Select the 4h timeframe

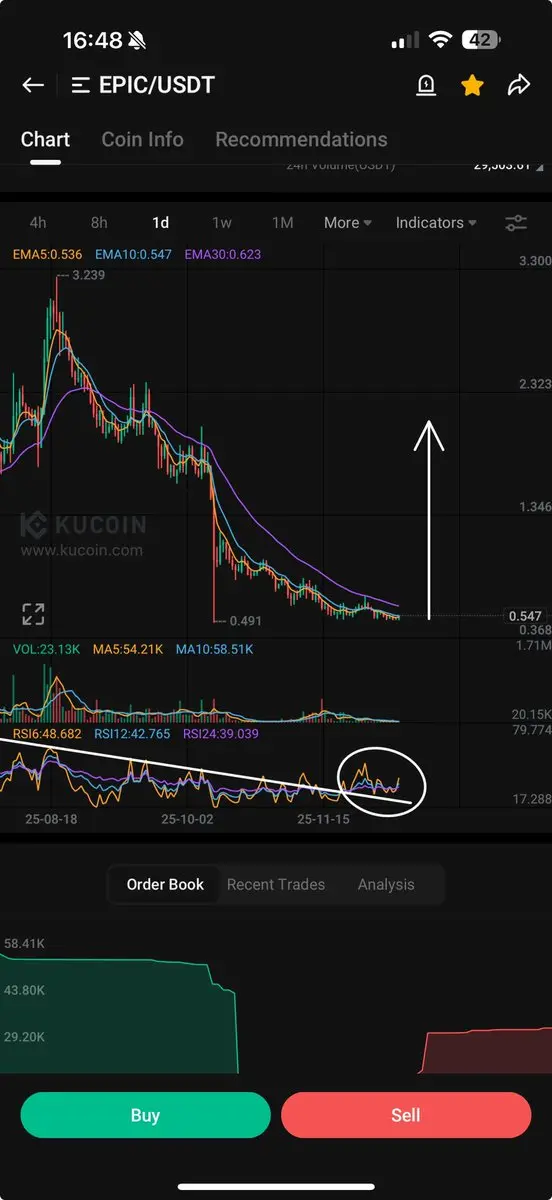38,223
